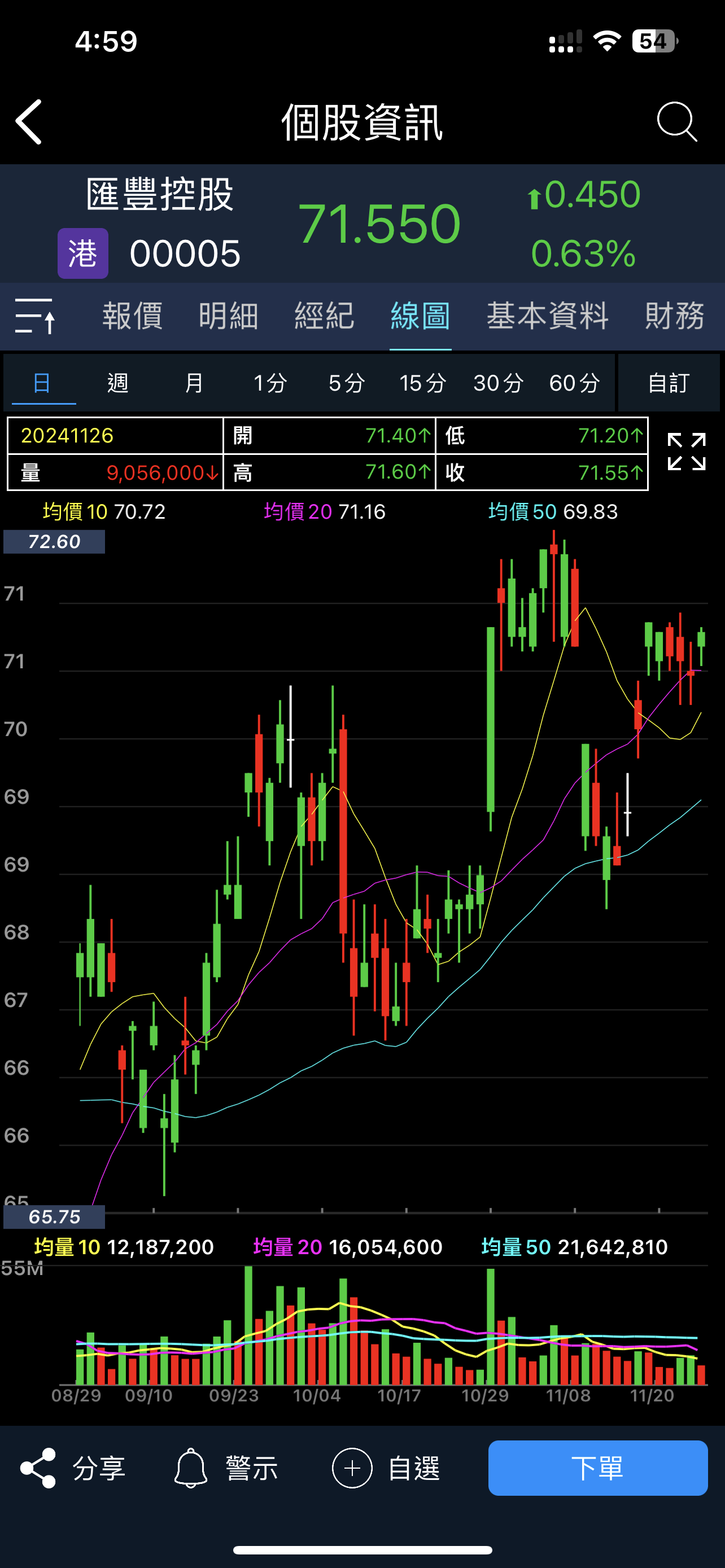Tap the 72.60 high price marker
The image size is (725, 1568).
click(x=54, y=541)
